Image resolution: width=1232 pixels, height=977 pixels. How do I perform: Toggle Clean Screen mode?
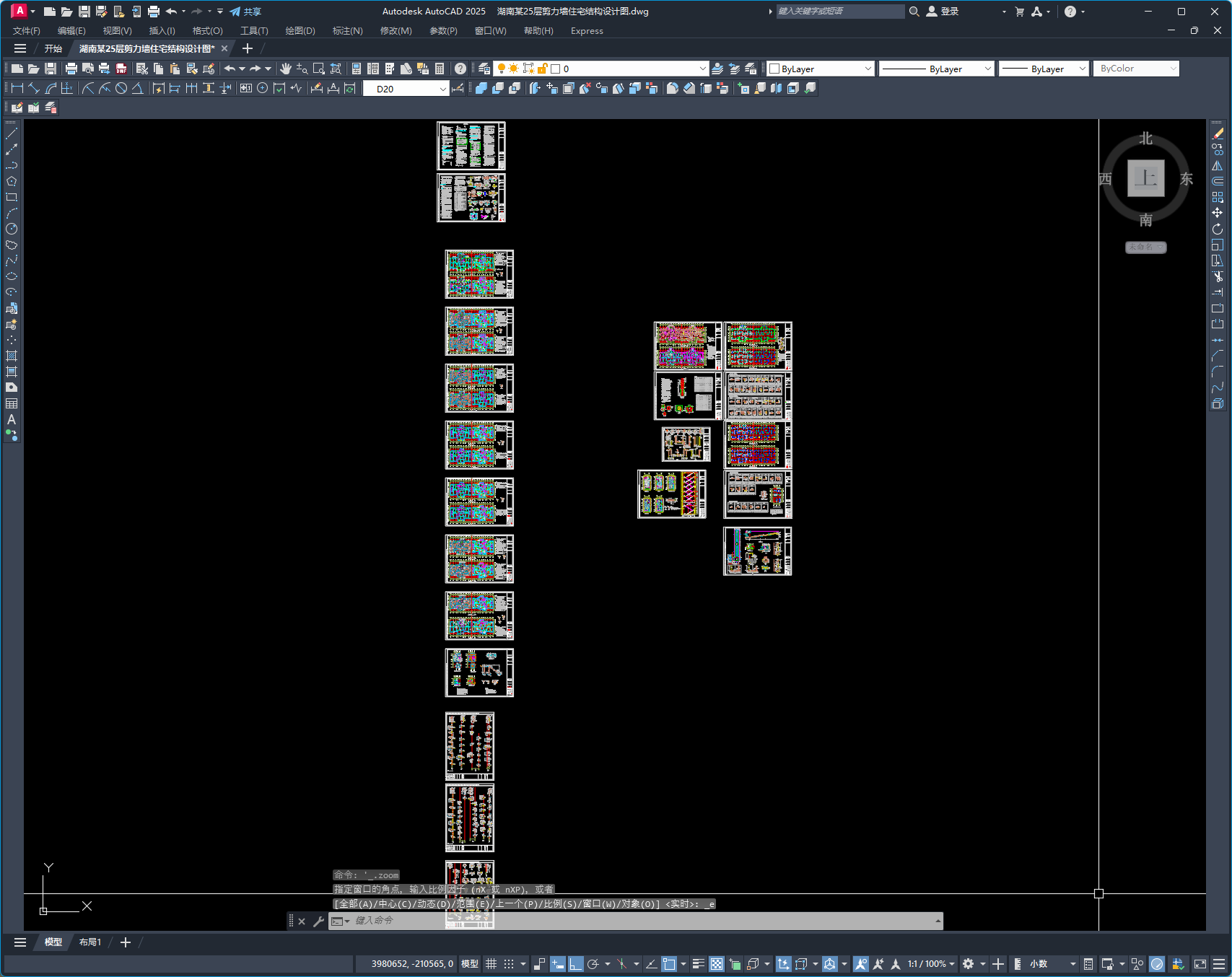(1200, 964)
